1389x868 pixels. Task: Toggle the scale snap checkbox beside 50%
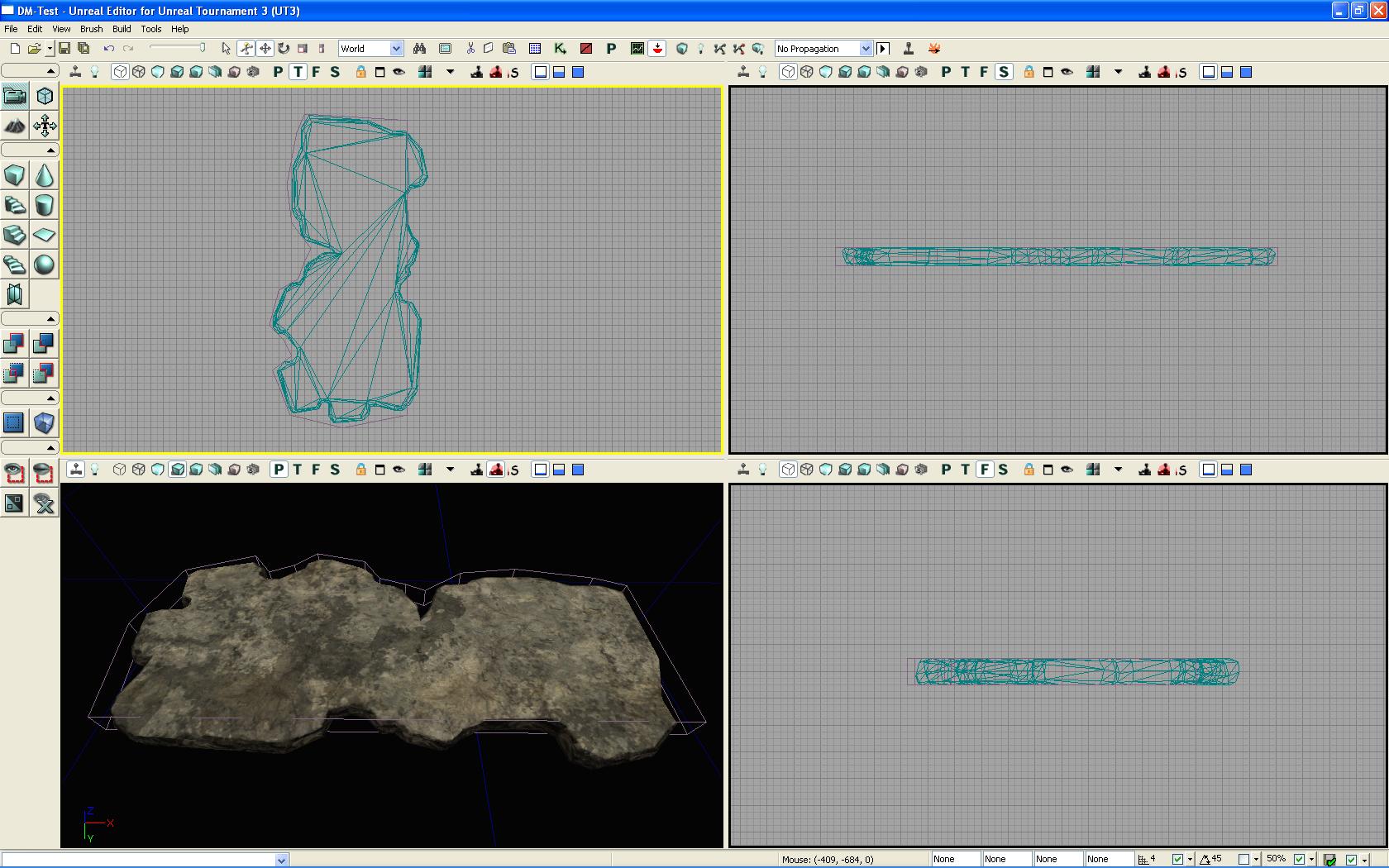pos(1299,860)
